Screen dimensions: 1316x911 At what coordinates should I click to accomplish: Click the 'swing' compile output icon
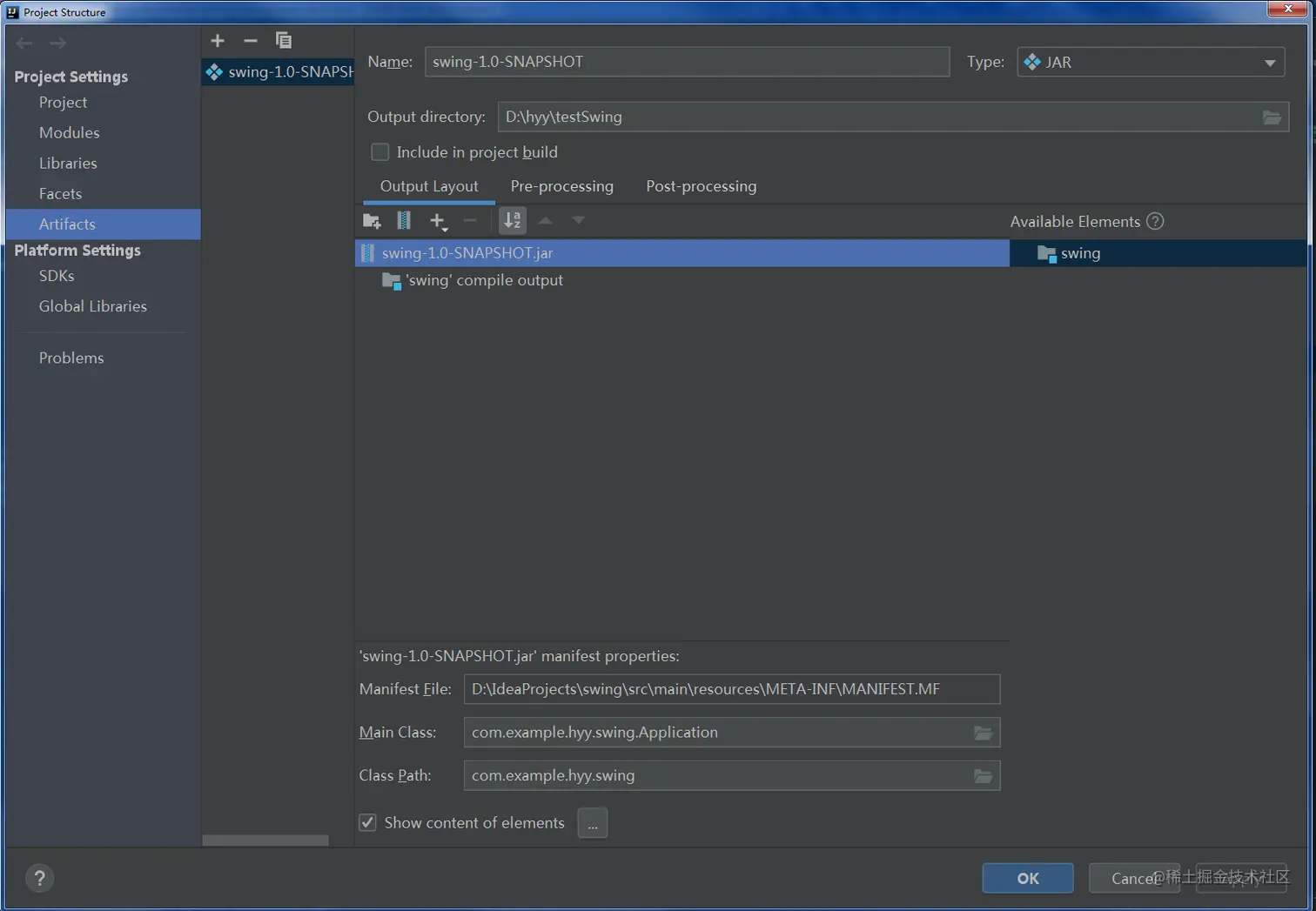(392, 281)
